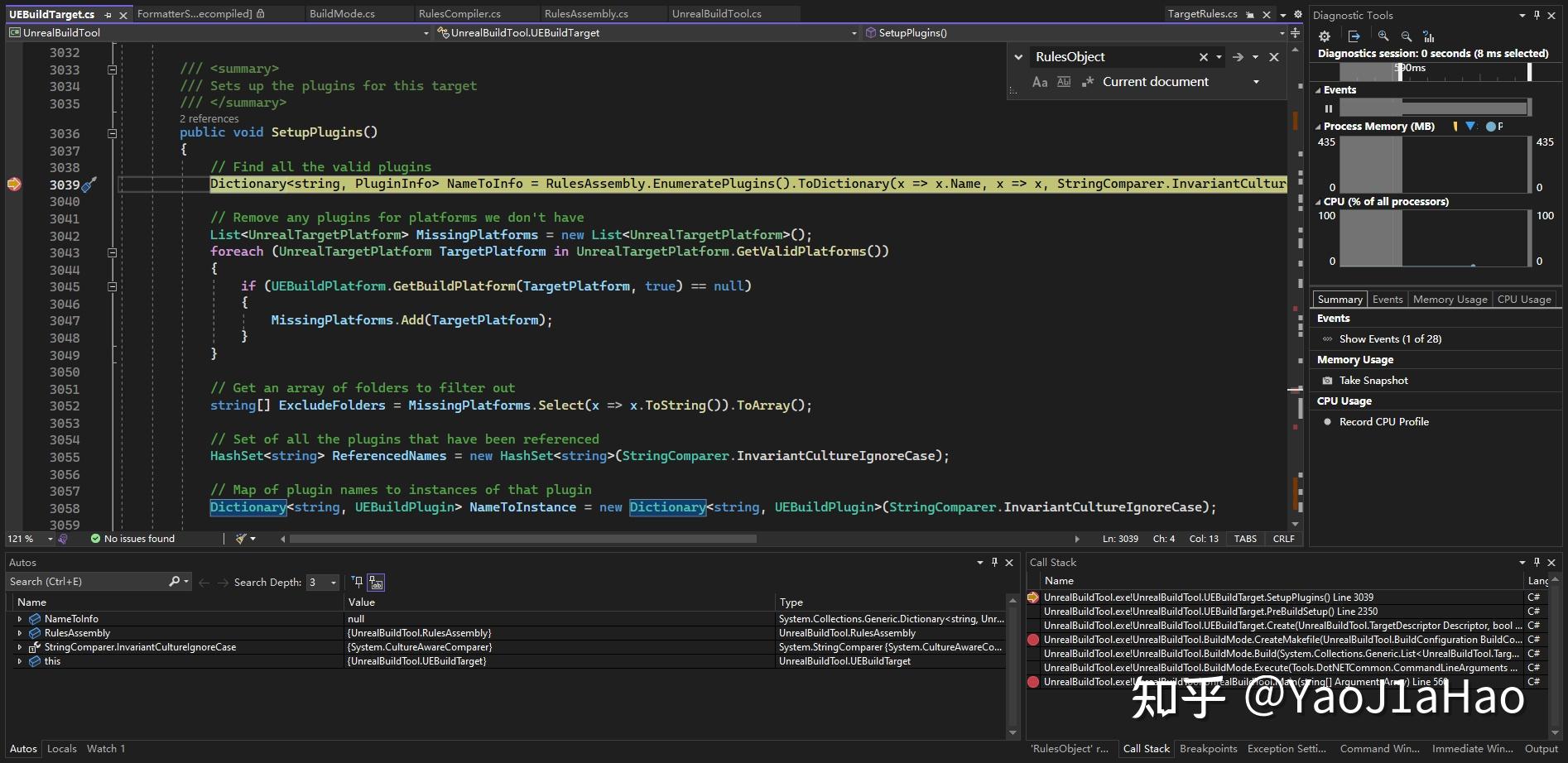
Task: Open the Current document search scope dropdown
Action: click(x=1255, y=81)
